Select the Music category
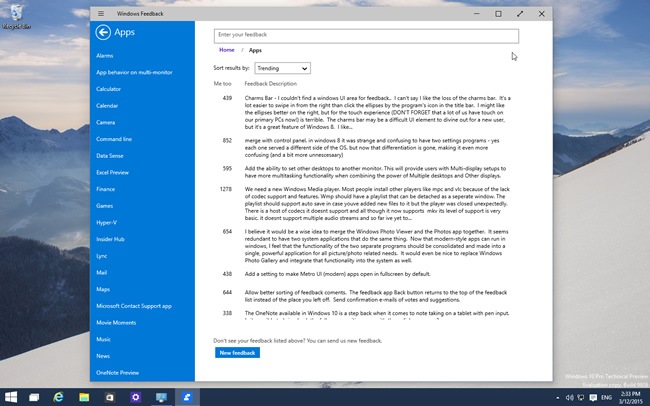The height and width of the screenshot is (406, 650). coord(103,339)
